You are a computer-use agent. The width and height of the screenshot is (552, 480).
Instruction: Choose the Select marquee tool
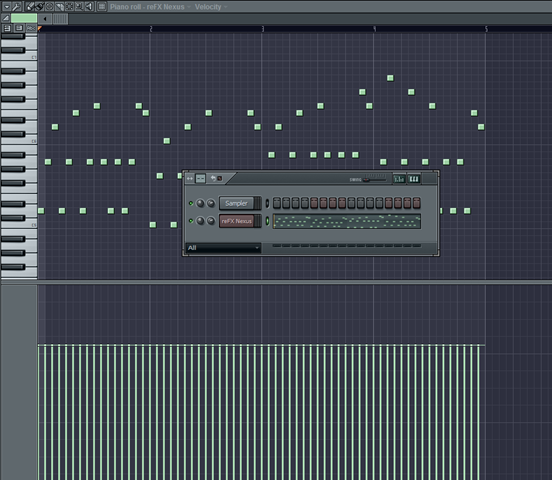click(x=69, y=6)
